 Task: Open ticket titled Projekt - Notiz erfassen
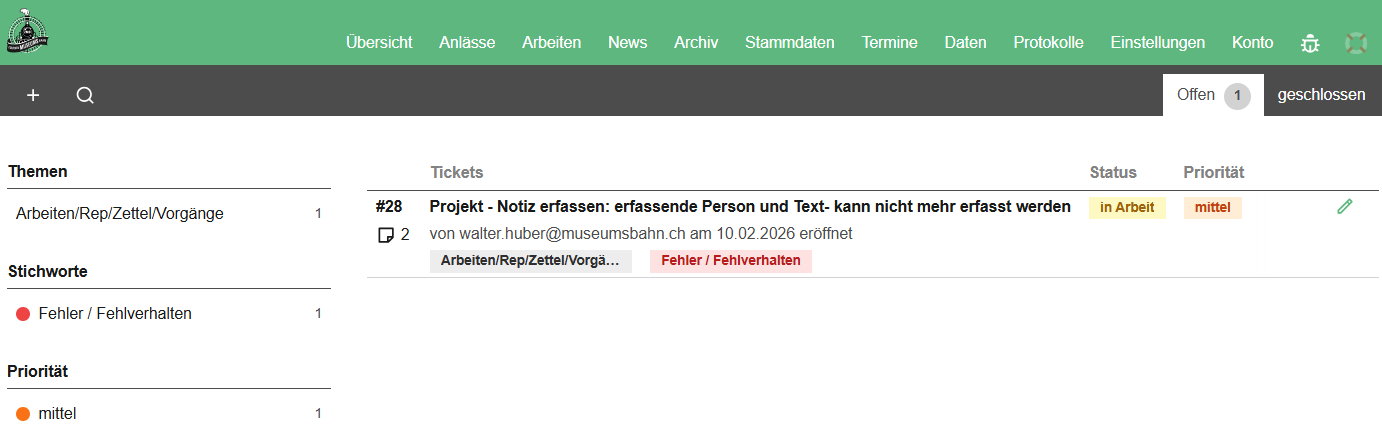pos(749,207)
